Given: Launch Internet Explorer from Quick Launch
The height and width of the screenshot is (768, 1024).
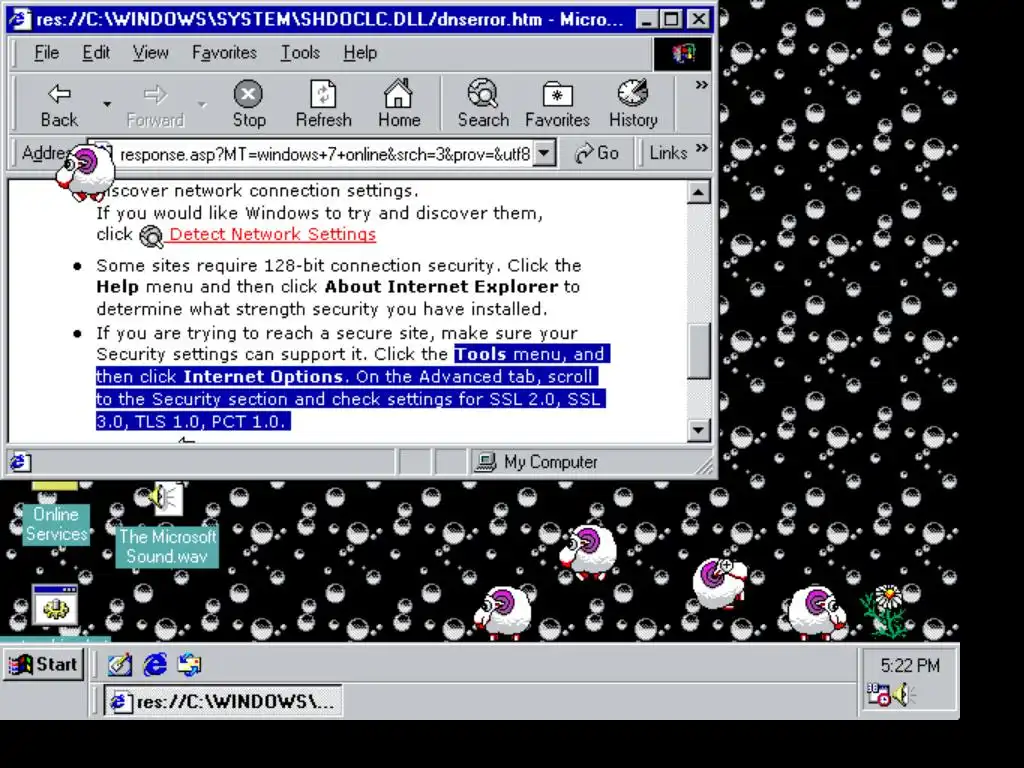Looking at the screenshot, I should point(155,665).
